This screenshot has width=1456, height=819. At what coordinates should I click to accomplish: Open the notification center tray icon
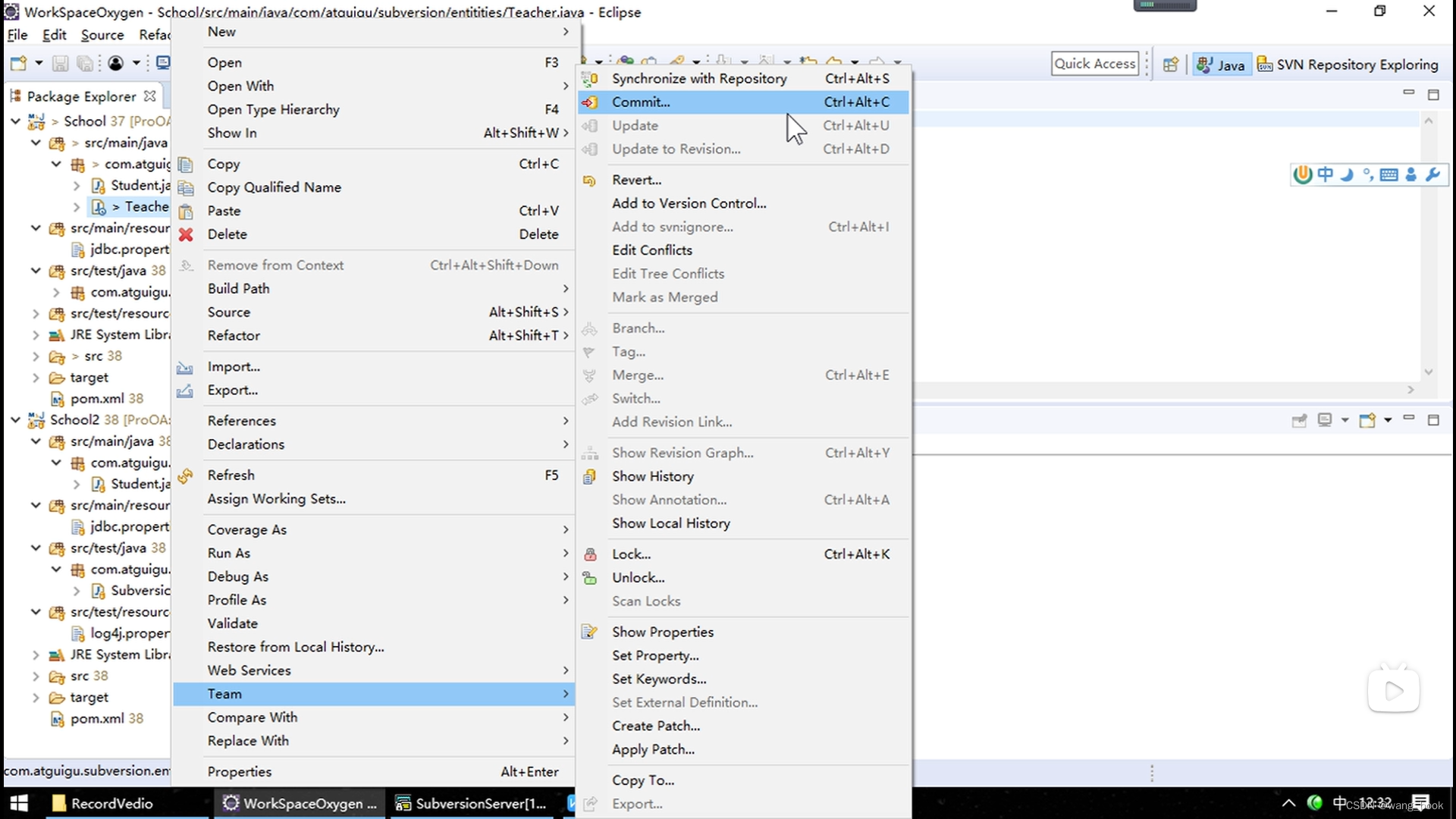click(x=1421, y=803)
